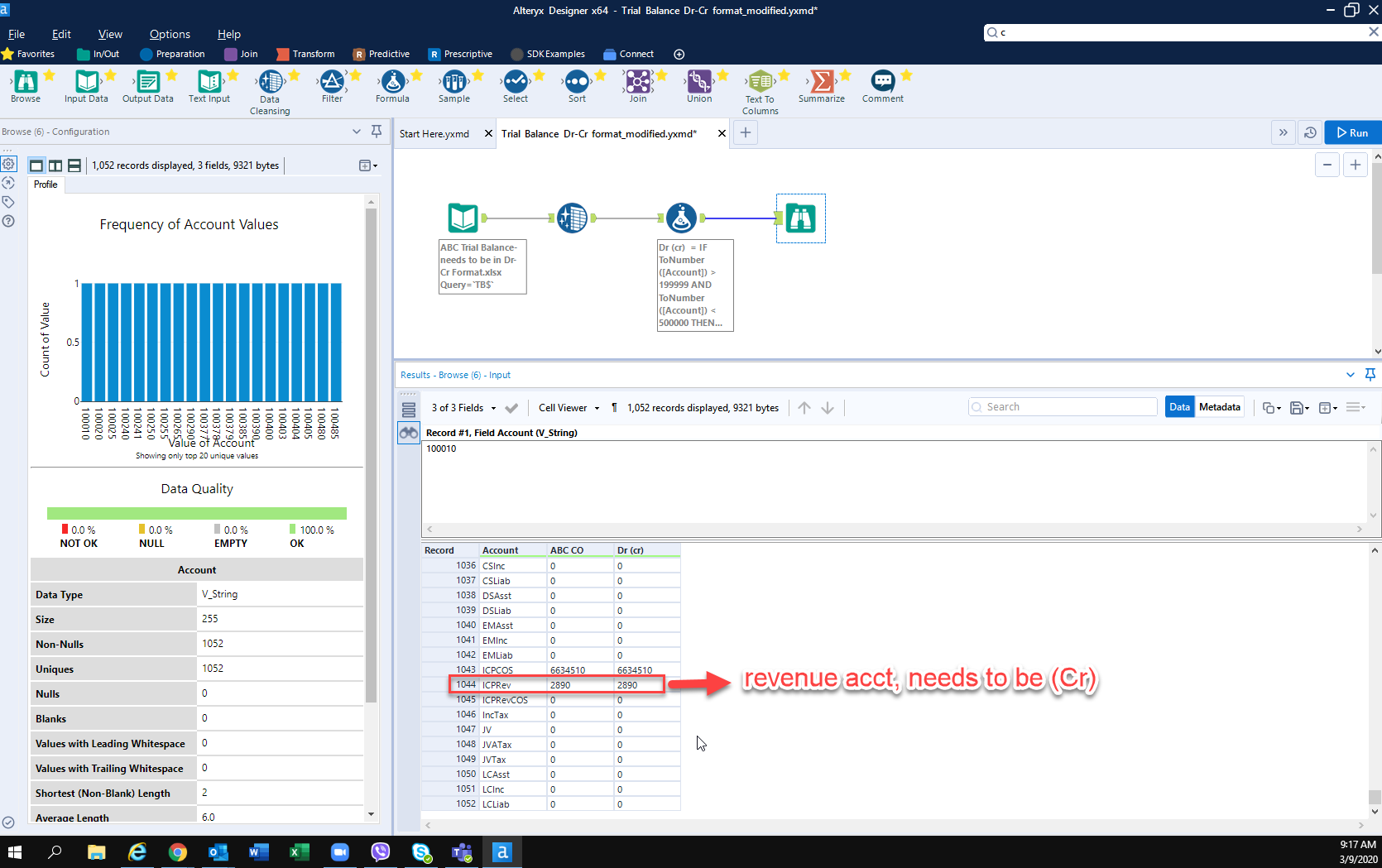Launch Chrome from the taskbar
This screenshot has height=868, width=1382.
click(x=178, y=851)
